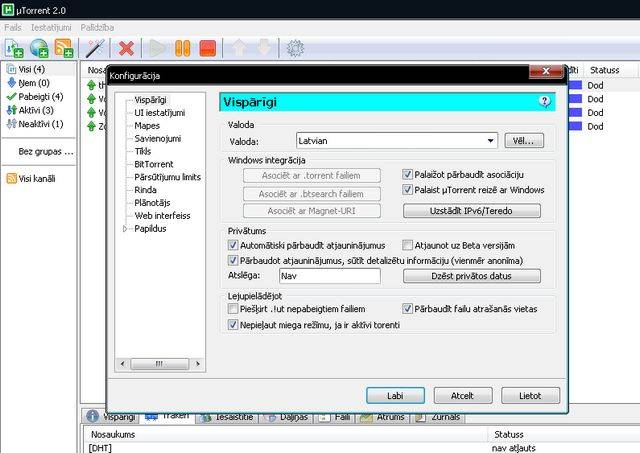Screen dimensions: 640x453
Task: Toggle Palaižot pārbaudīt asociāciju checkbox
Action: pos(407,175)
